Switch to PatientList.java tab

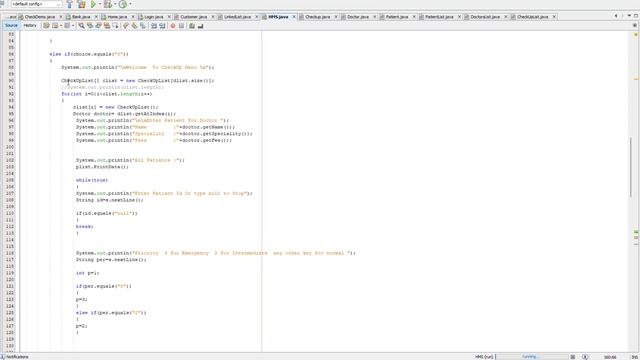(439, 17)
